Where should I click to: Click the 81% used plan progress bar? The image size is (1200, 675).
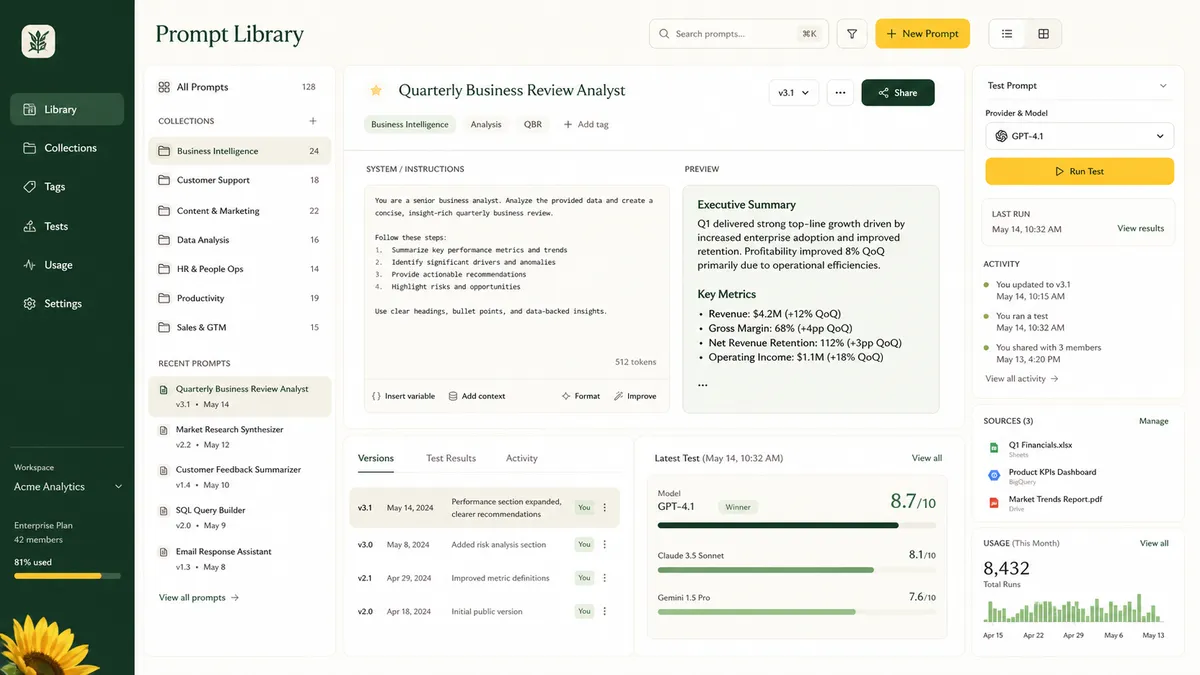point(67,576)
